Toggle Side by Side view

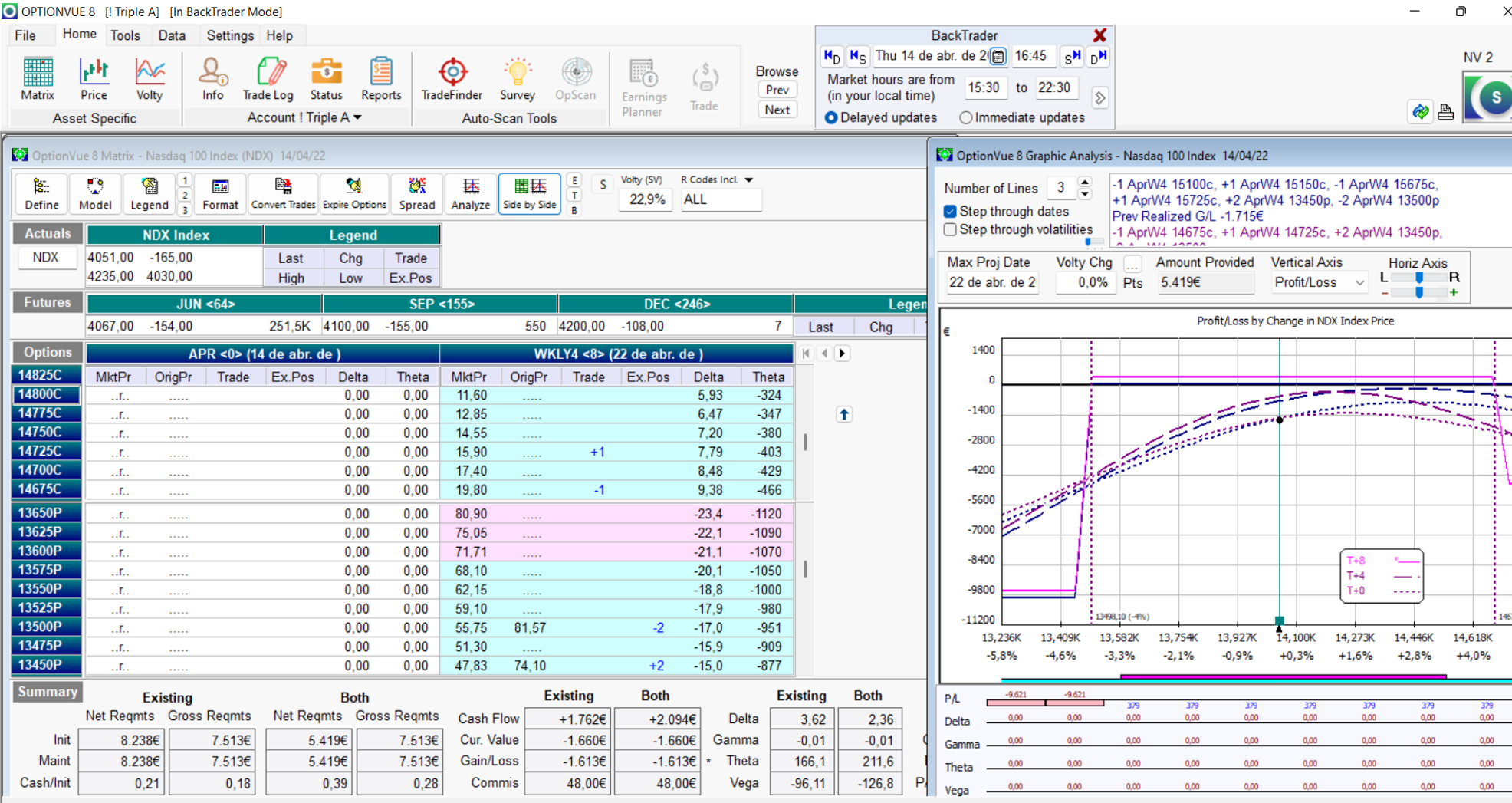coord(529,193)
